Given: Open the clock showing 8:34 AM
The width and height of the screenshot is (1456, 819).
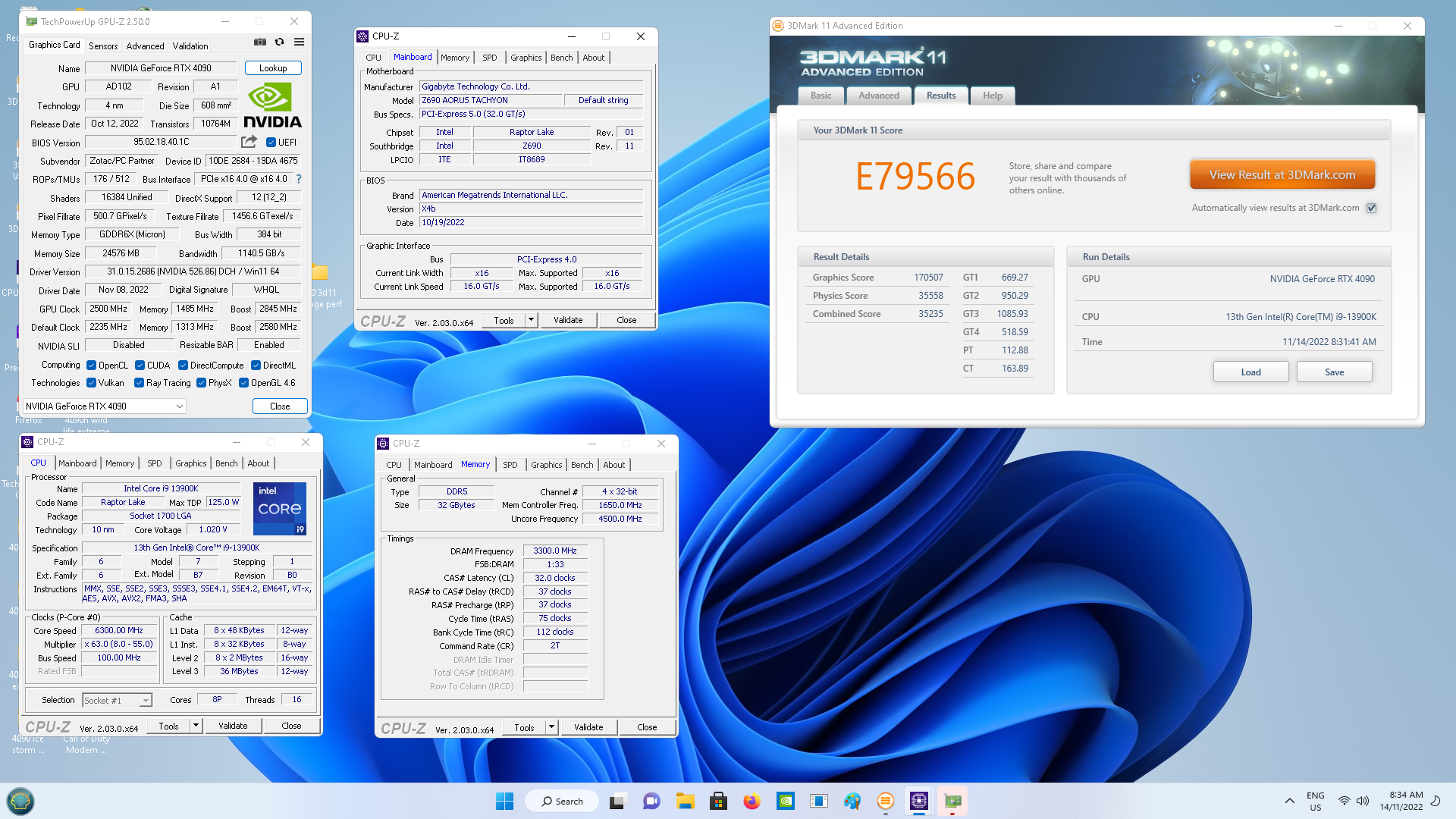Looking at the screenshot, I should [x=1401, y=801].
